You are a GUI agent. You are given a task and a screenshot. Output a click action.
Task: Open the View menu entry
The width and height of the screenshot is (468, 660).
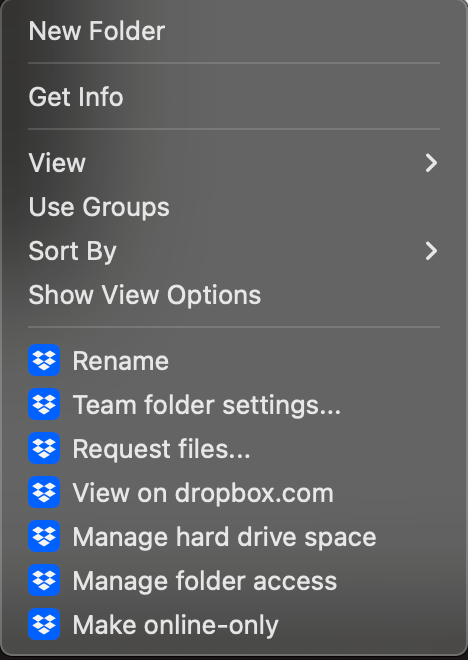point(234,163)
